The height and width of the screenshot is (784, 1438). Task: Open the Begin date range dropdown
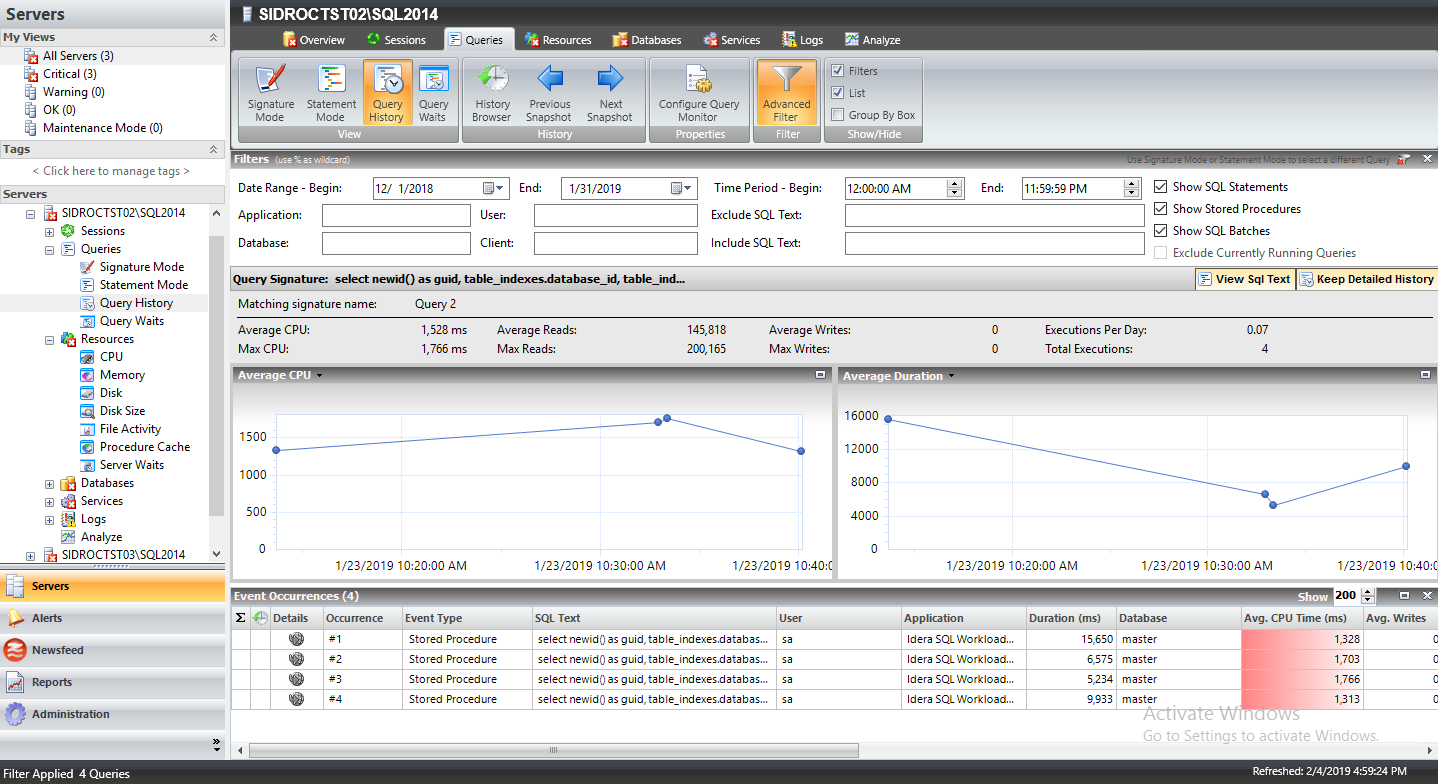click(496, 188)
